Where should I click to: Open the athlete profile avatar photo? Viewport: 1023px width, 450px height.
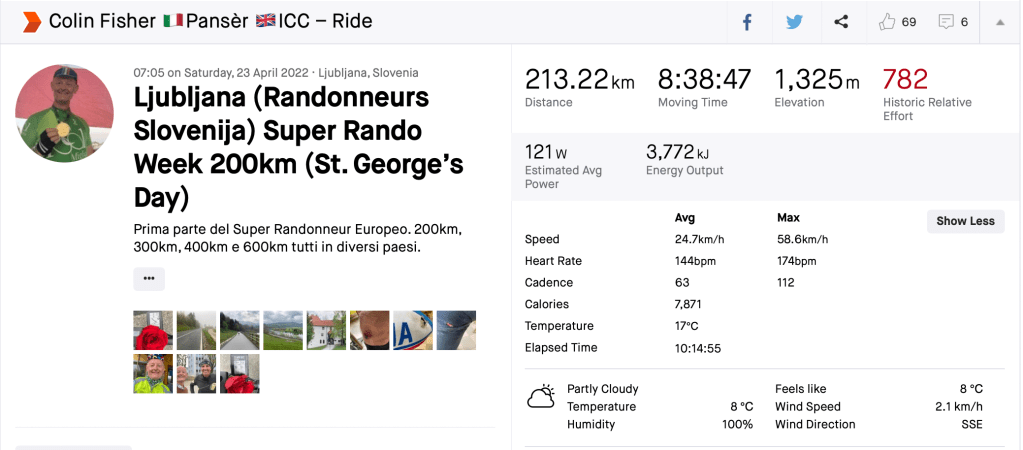point(64,113)
